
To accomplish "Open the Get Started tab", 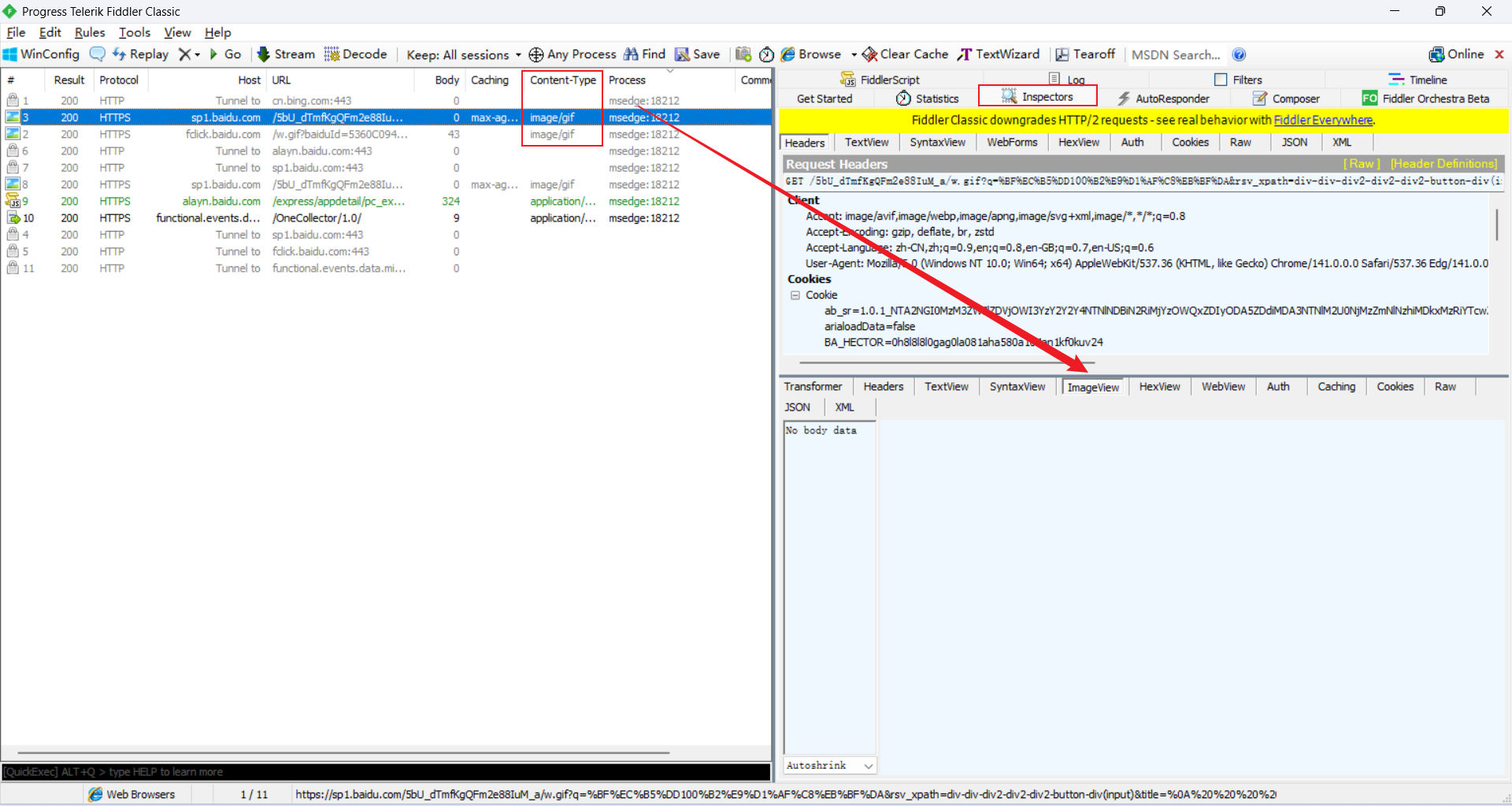I will [x=825, y=98].
